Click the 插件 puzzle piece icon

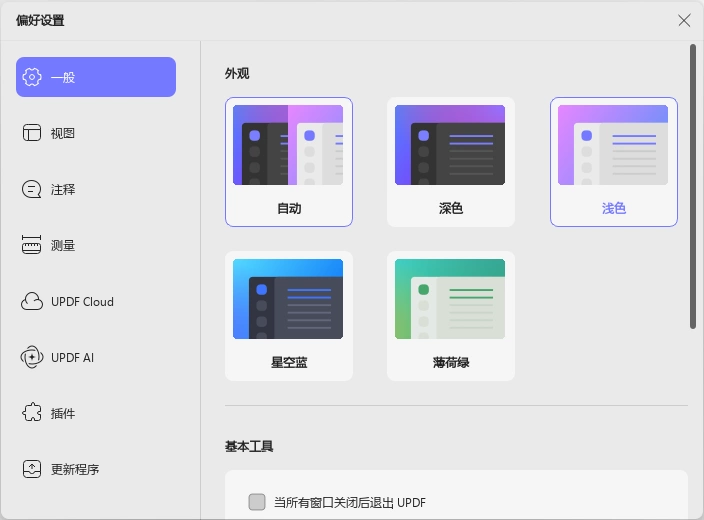(32, 413)
